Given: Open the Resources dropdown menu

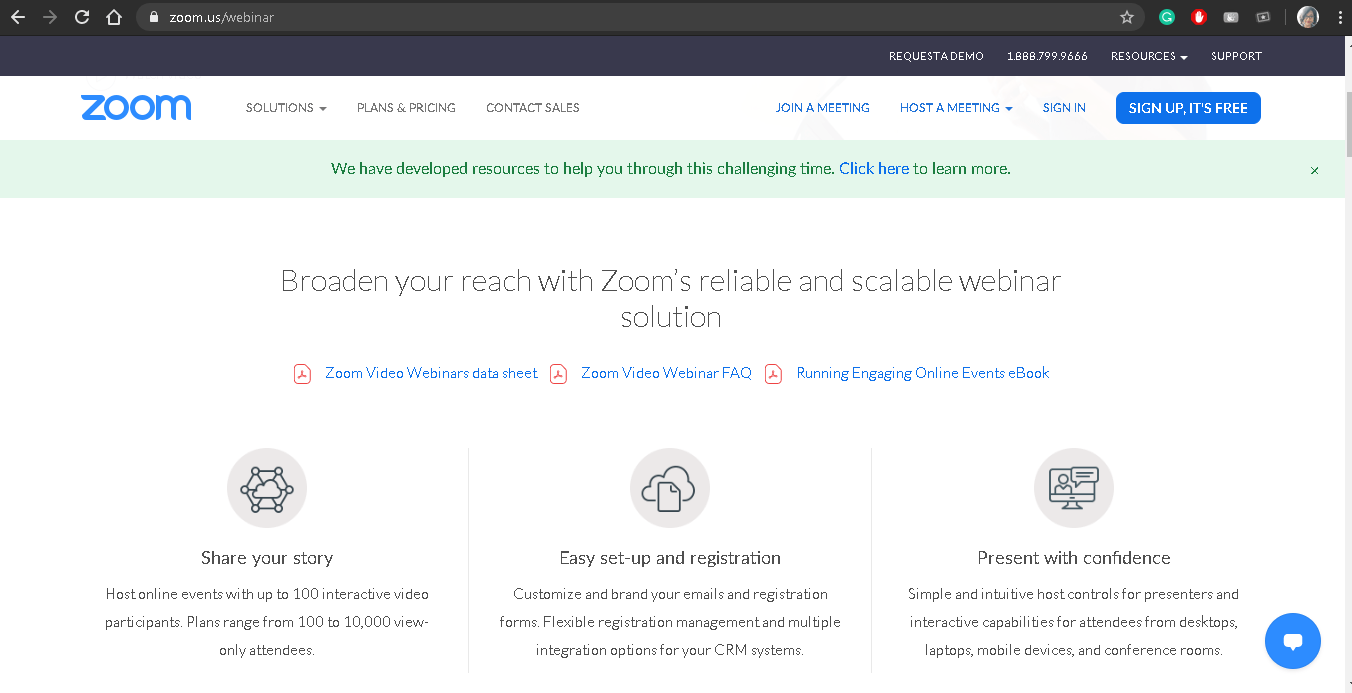Looking at the screenshot, I should pyautogui.click(x=1149, y=57).
